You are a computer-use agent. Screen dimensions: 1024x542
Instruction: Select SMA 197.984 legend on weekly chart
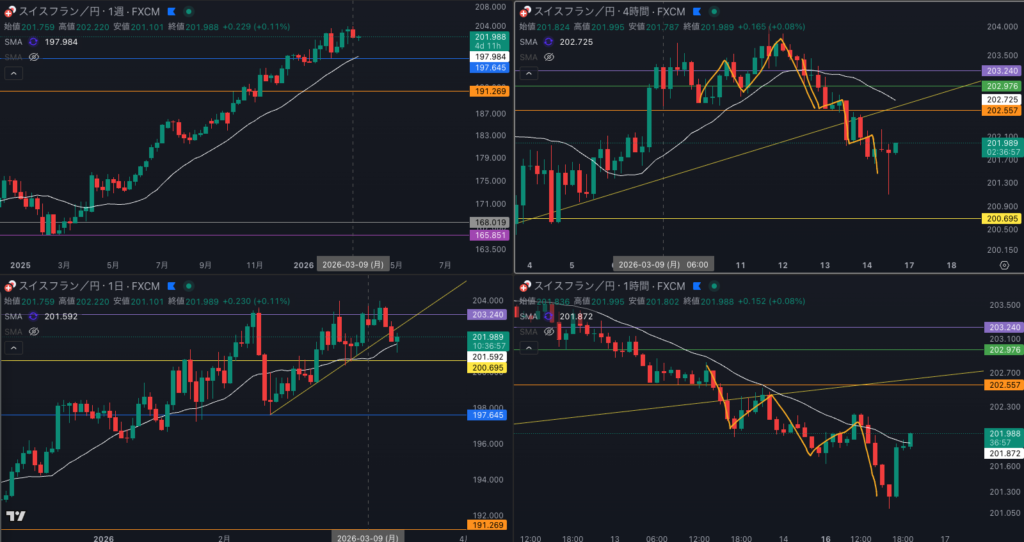click(41, 42)
